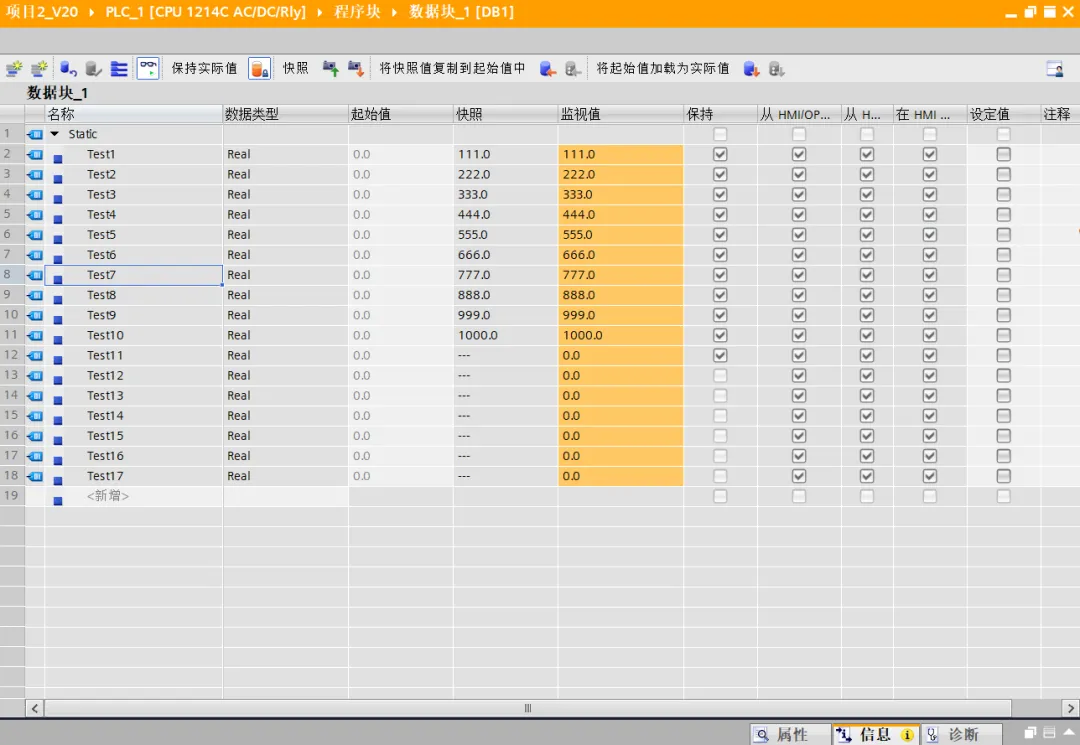Viewport: 1080px width, 745px height.
Task: Open the 信息 tab
Action: coord(875,735)
